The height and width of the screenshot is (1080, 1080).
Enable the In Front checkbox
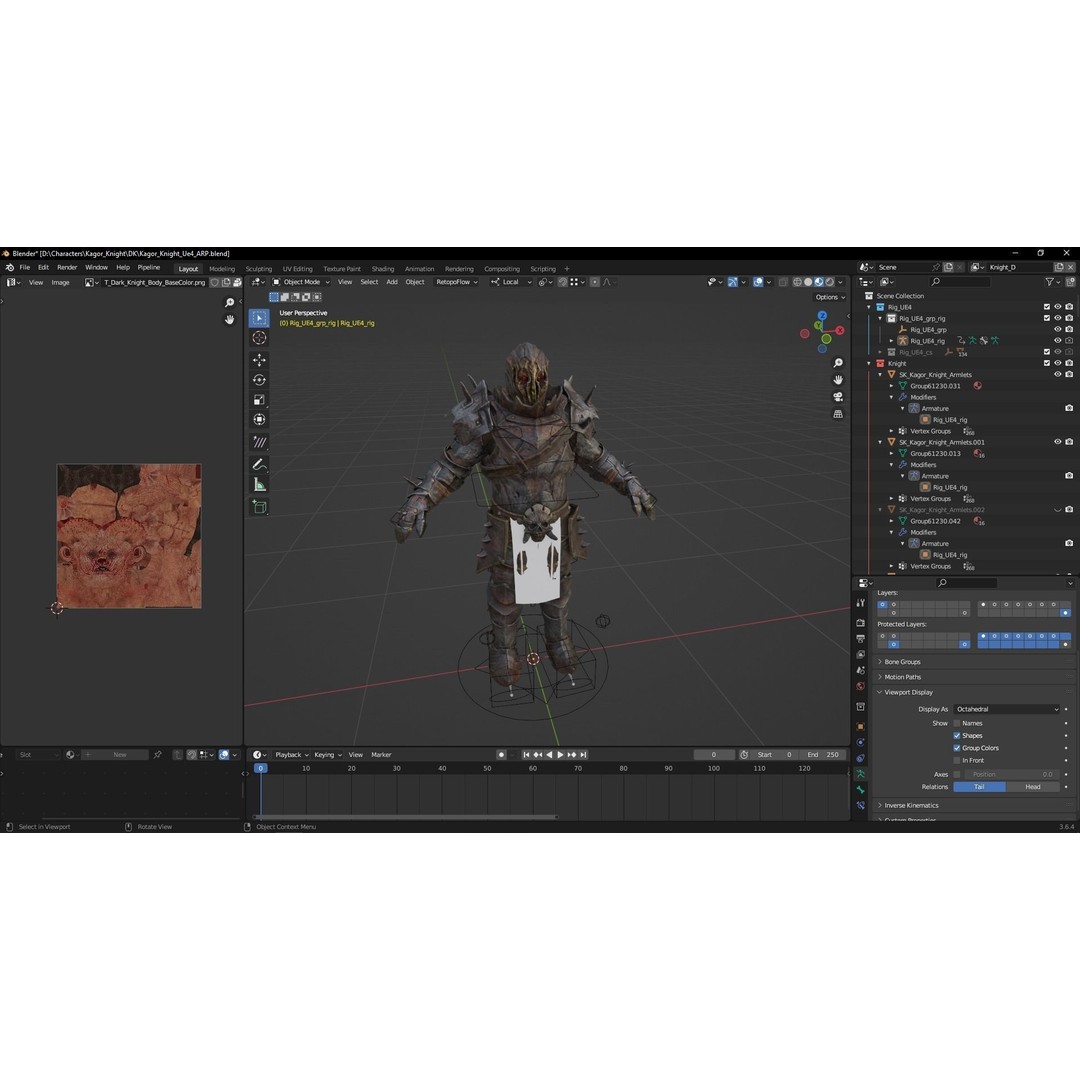pos(957,760)
